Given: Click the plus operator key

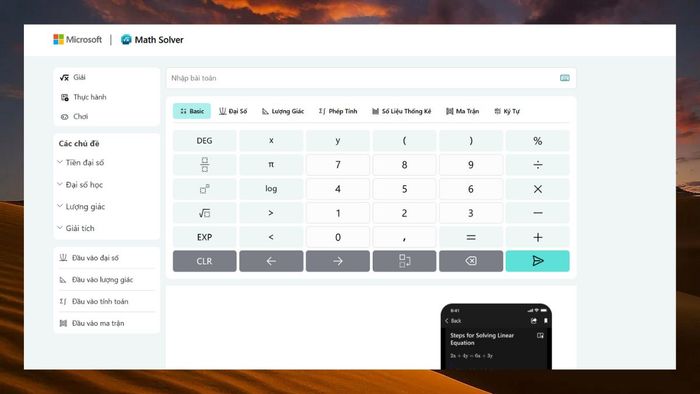Looking at the screenshot, I should coord(538,237).
